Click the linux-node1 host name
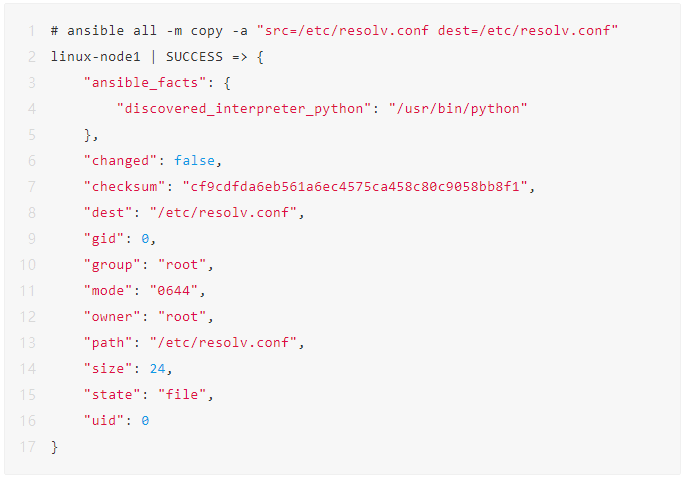Viewport: 684px width, 480px height. (x=96, y=57)
